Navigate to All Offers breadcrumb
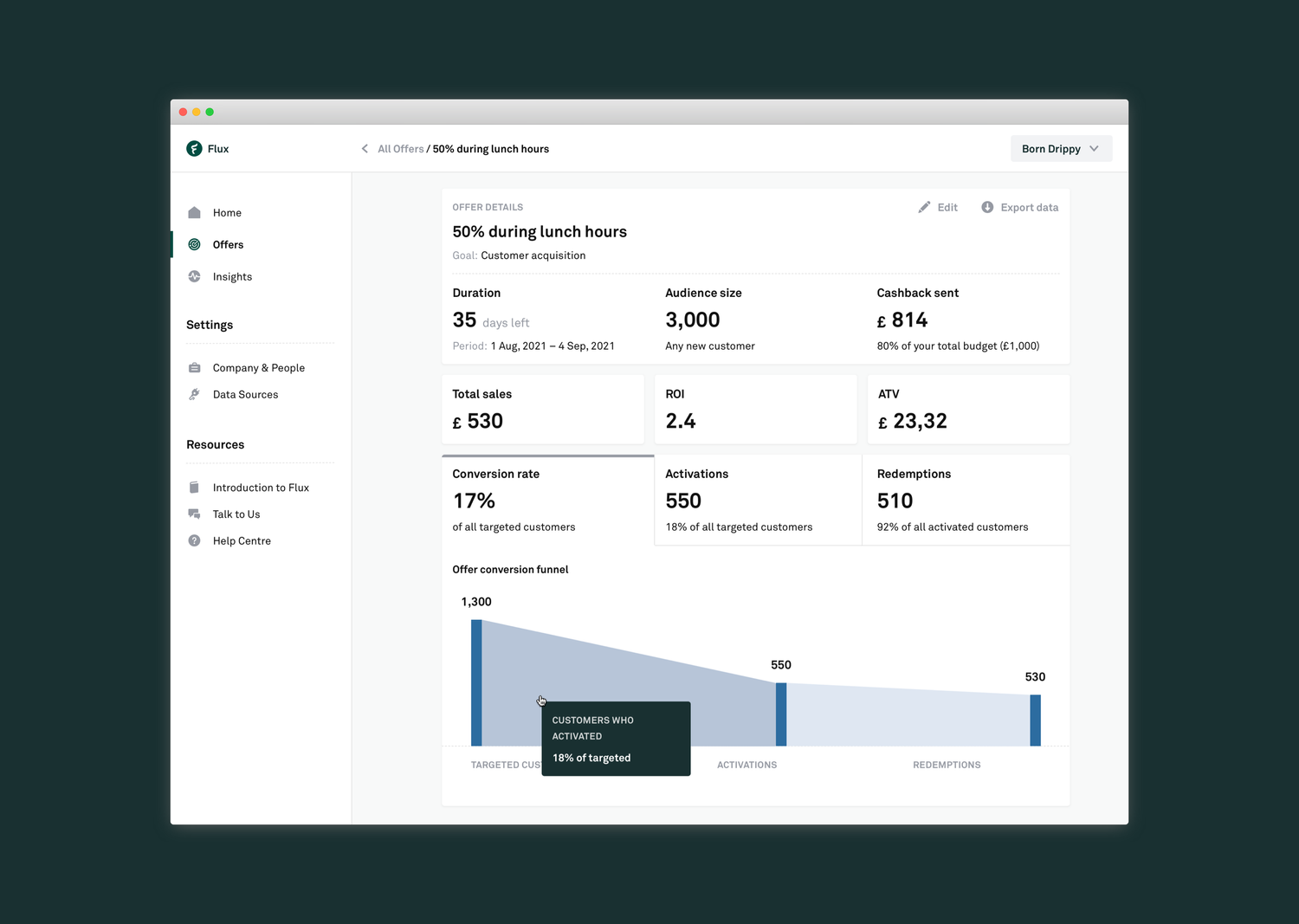This screenshot has height=924, width=1299. pyautogui.click(x=400, y=149)
